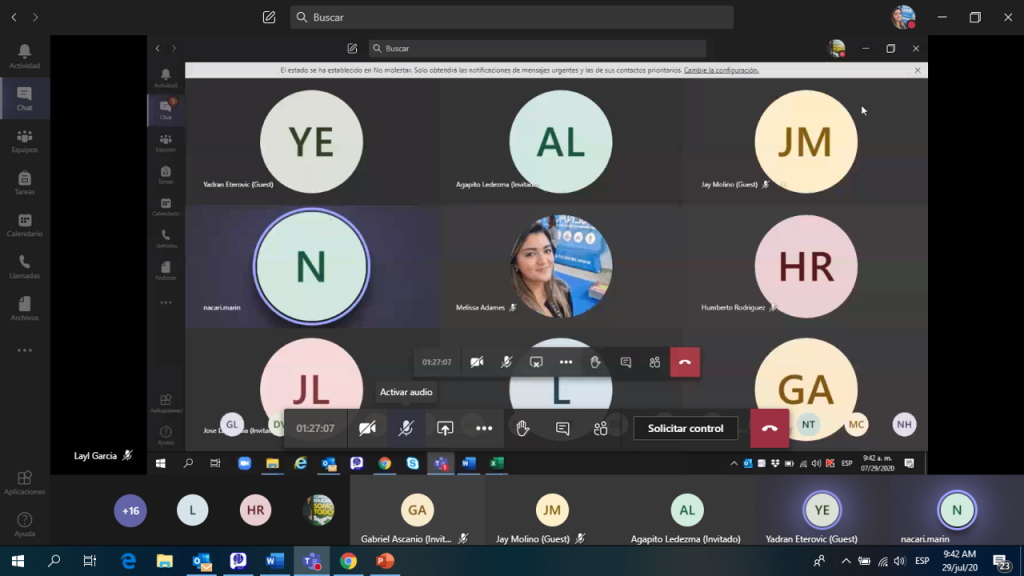
Task: Open more actions in the large call toolbar
Action: (x=484, y=428)
